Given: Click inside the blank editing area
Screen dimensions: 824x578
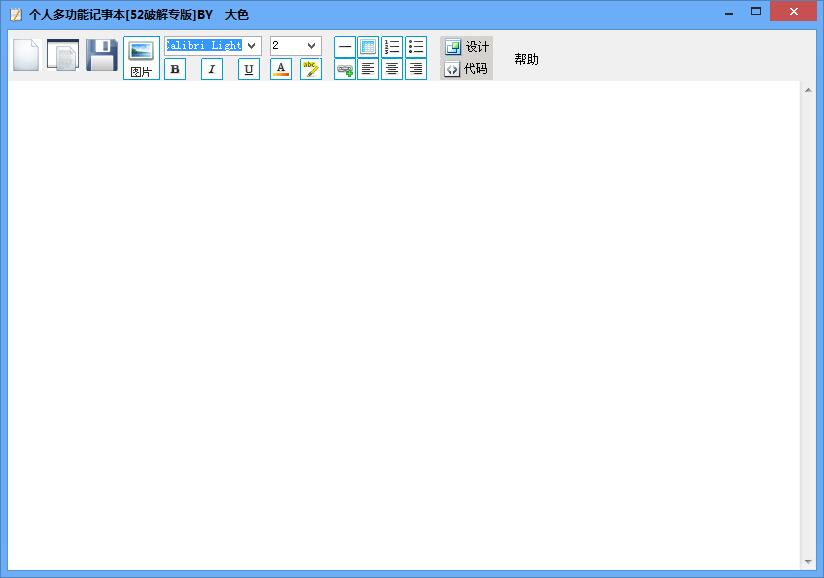Looking at the screenshot, I should pyautogui.click(x=404, y=325).
